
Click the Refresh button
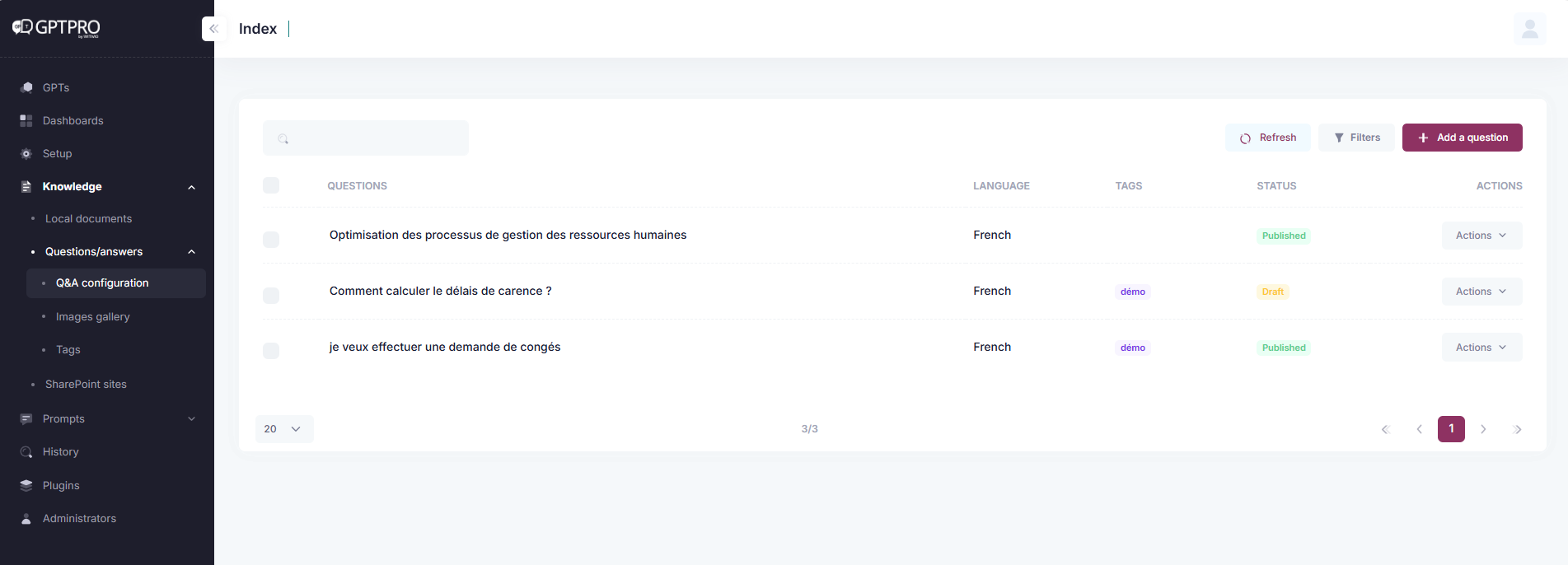pyautogui.click(x=1267, y=138)
